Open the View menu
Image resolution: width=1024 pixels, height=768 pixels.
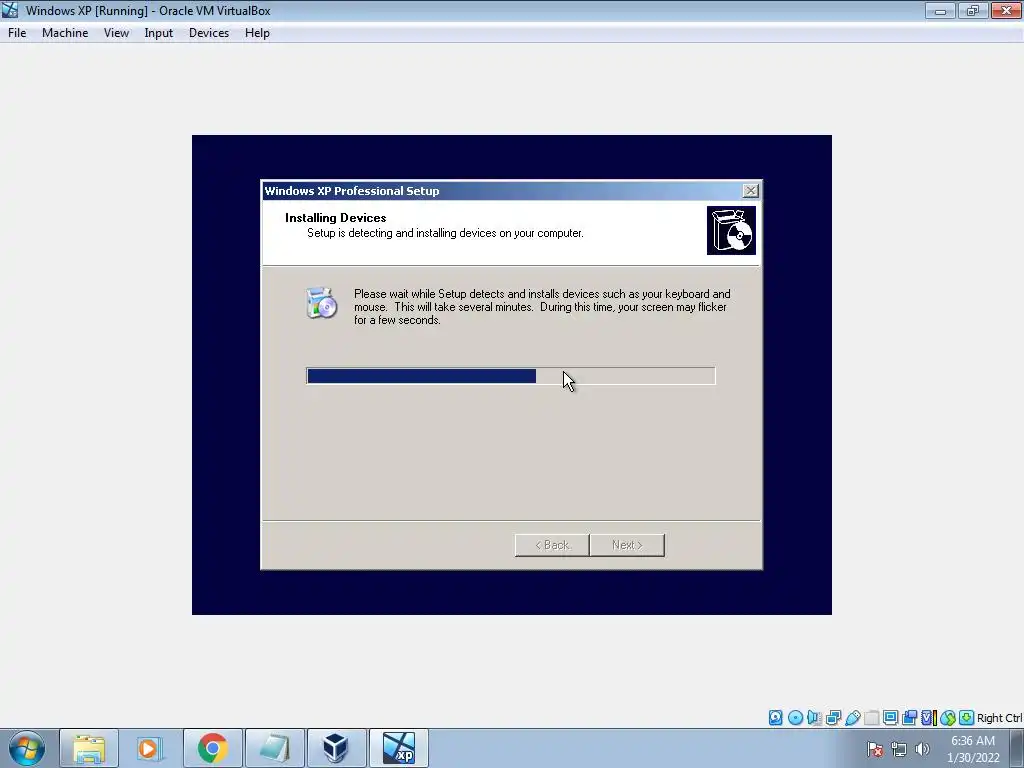(116, 33)
